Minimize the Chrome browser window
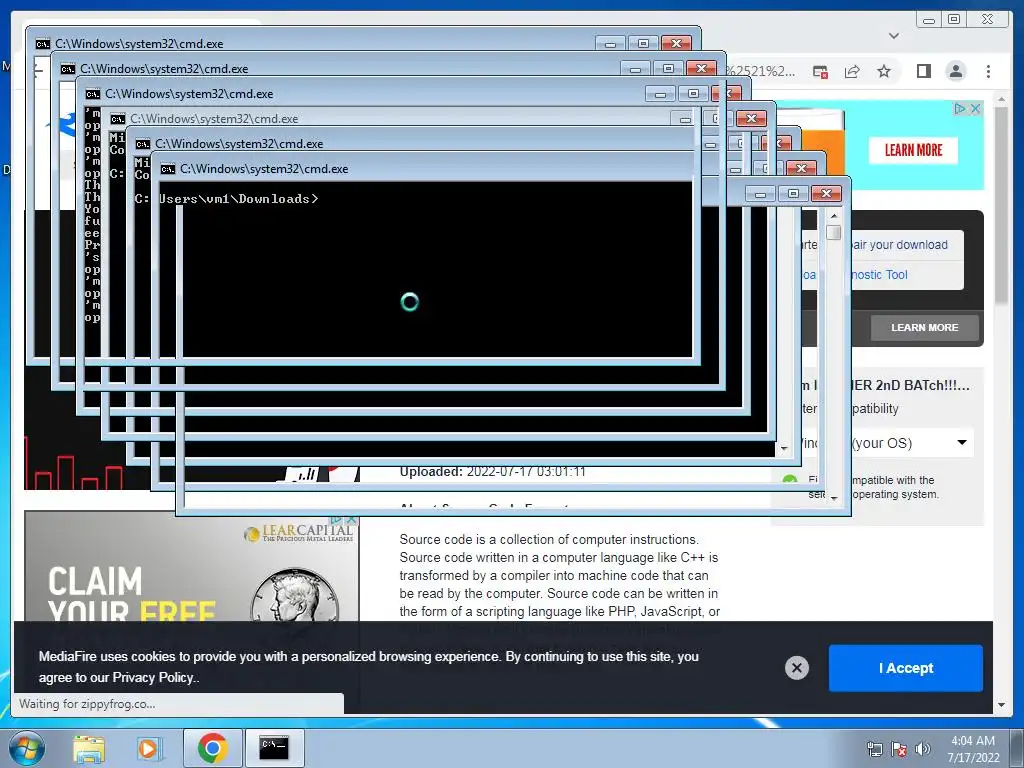 [x=929, y=20]
